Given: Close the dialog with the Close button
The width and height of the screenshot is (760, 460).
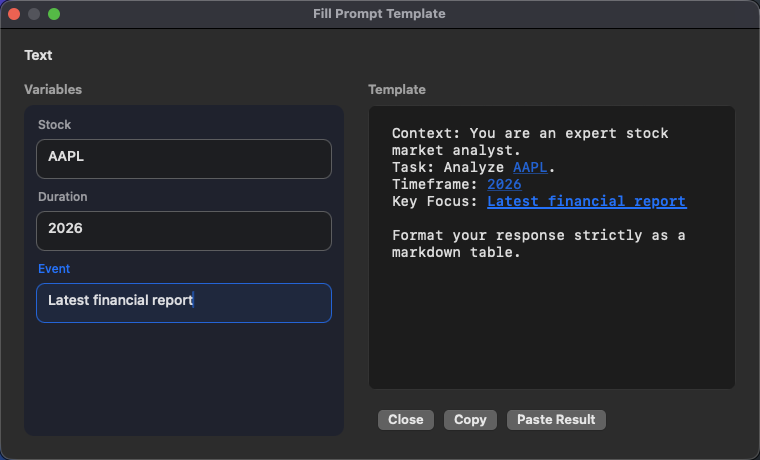Looking at the screenshot, I should 406,420.
